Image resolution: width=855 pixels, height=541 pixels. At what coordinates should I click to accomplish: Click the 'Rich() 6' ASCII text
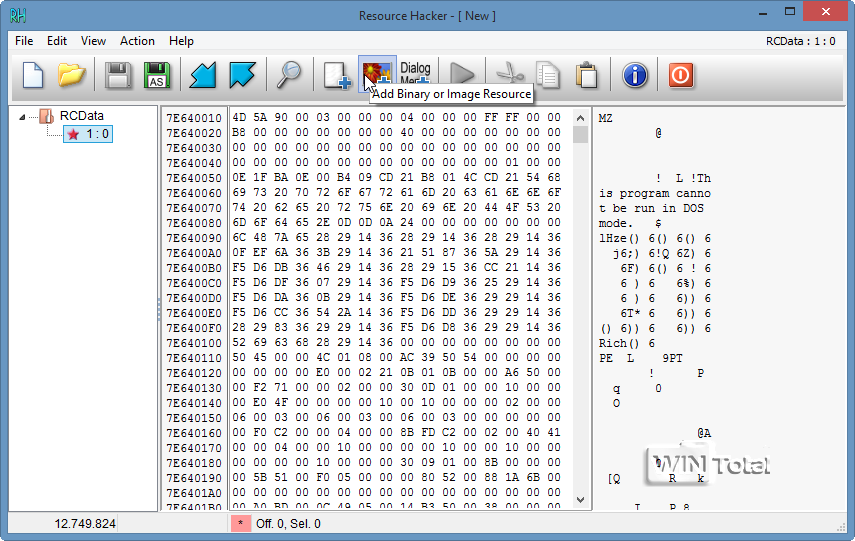point(627,343)
